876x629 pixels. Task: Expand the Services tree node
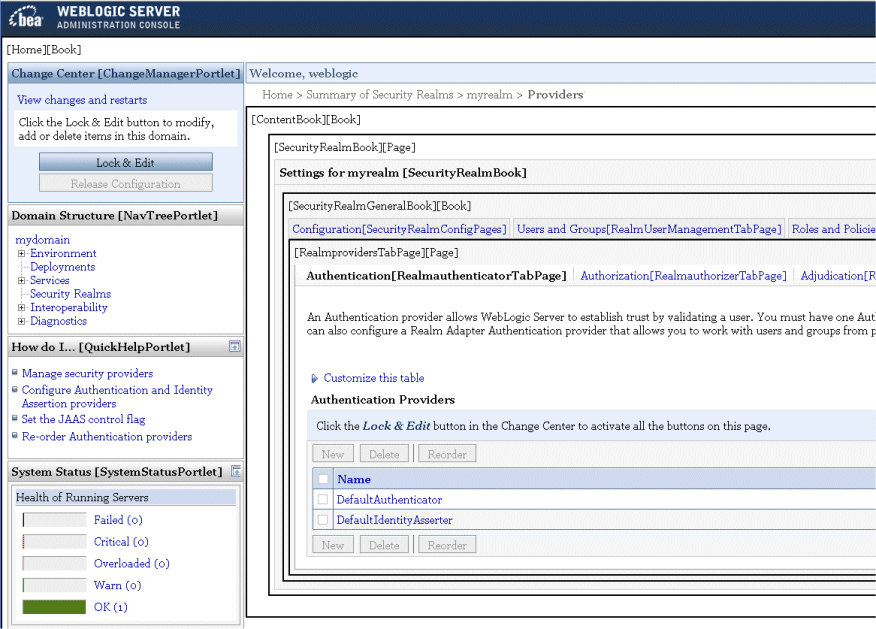[x=22, y=280]
